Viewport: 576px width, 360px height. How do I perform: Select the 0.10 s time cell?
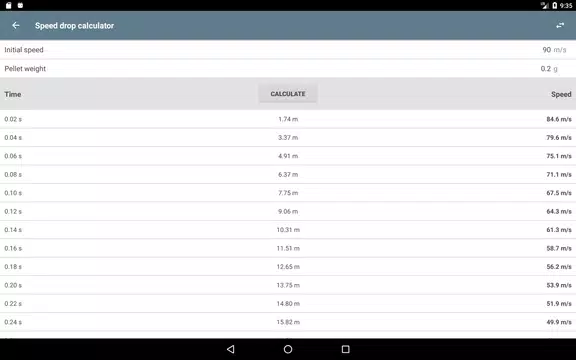pos(13,192)
